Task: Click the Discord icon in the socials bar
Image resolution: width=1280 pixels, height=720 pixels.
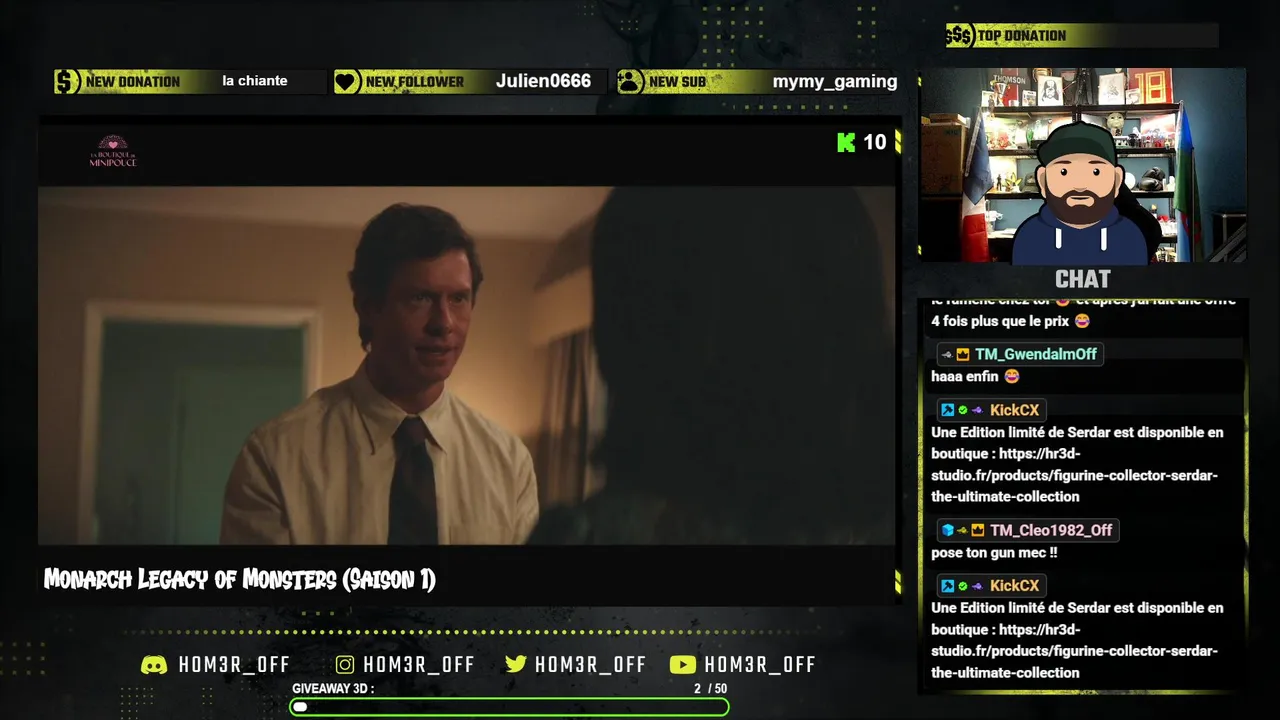Action: tap(154, 665)
